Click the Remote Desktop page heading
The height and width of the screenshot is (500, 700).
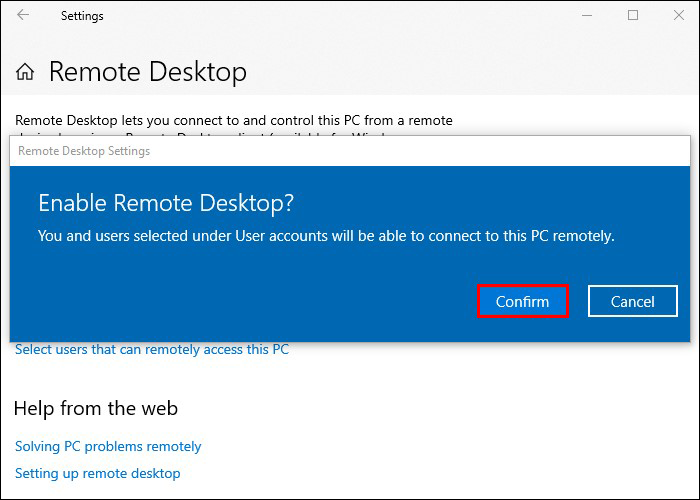click(147, 72)
